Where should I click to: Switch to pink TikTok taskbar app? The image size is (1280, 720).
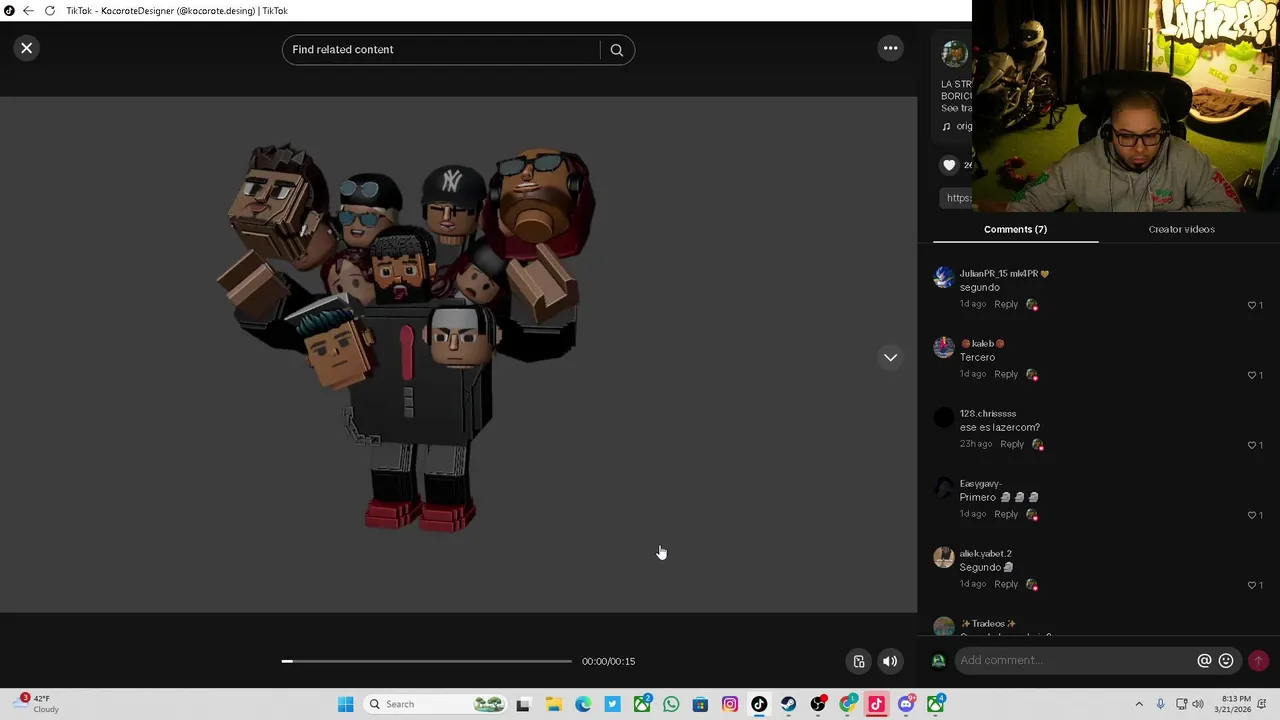pos(877,705)
